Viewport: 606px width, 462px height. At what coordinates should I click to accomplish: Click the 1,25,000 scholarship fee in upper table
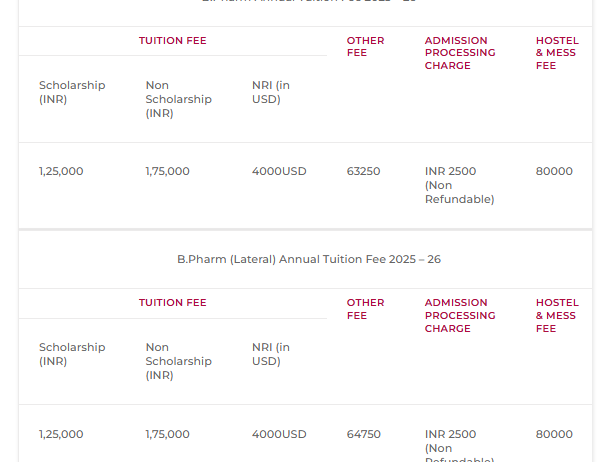(61, 171)
